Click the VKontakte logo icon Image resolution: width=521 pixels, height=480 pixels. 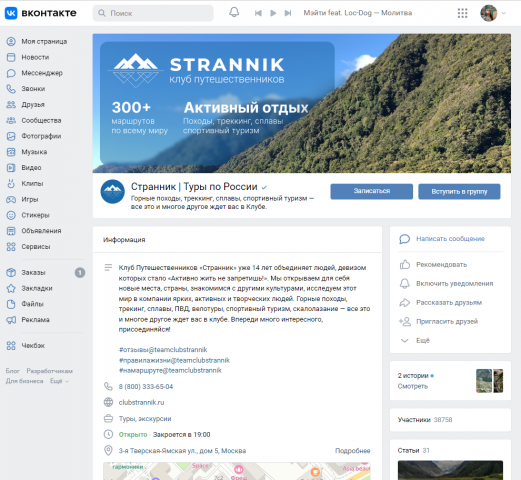coord(11,13)
